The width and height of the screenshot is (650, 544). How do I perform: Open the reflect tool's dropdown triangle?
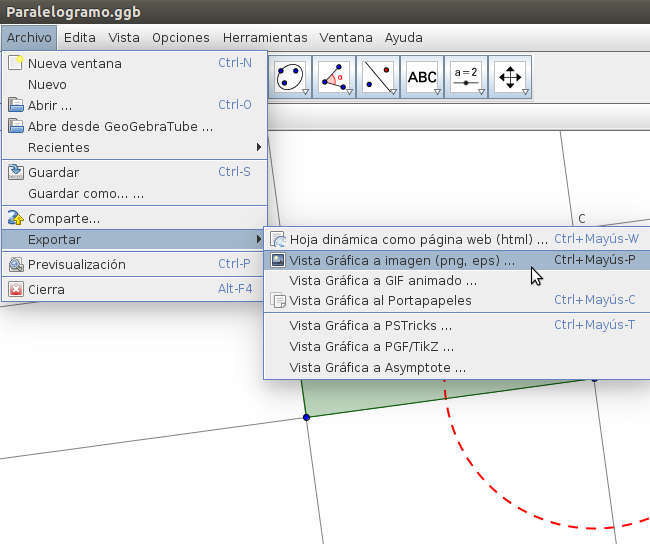click(393, 92)
